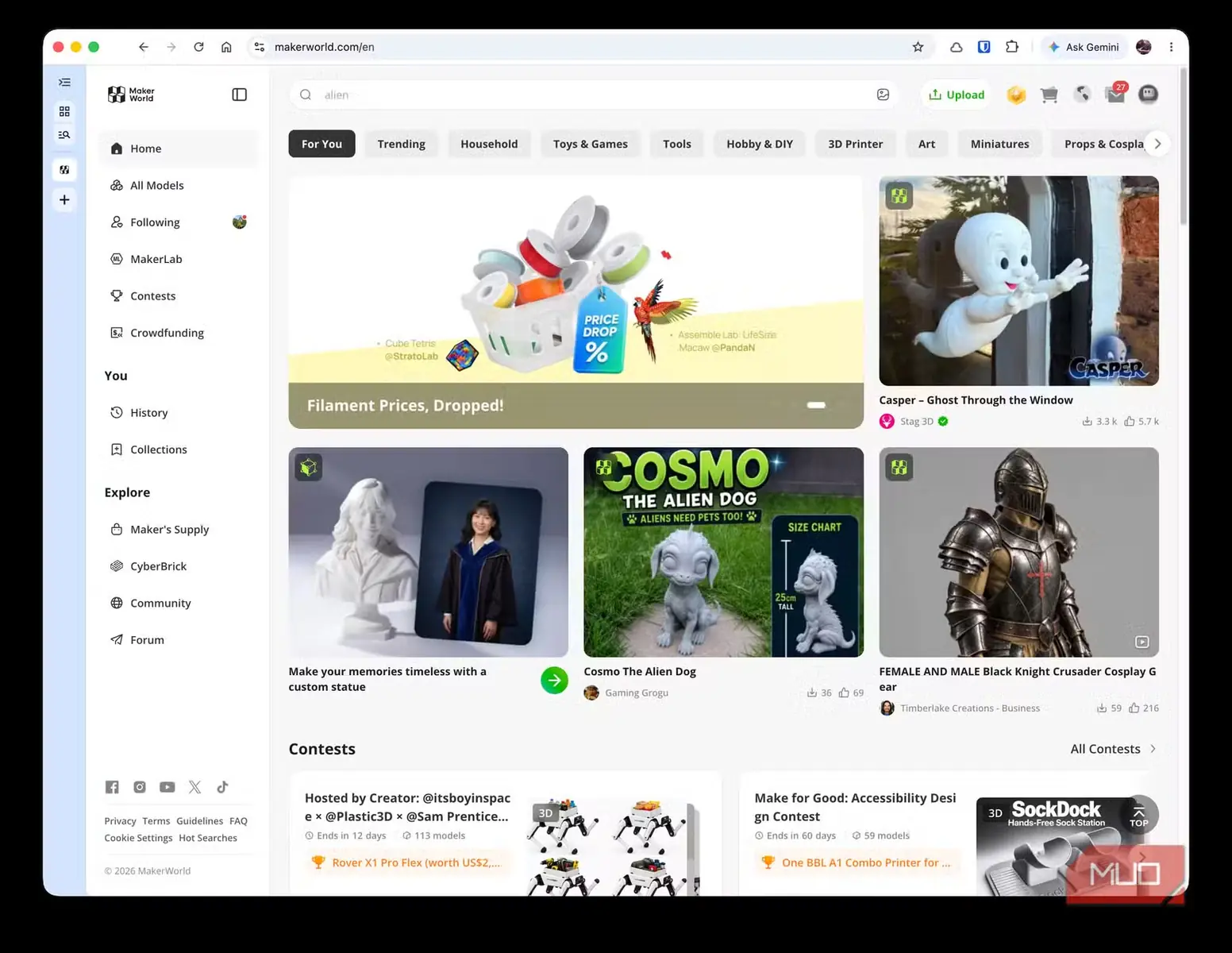This screenshot has width=1232, height=953.
Task: Open the user avatar menu
Action: tap(1148, 95)
